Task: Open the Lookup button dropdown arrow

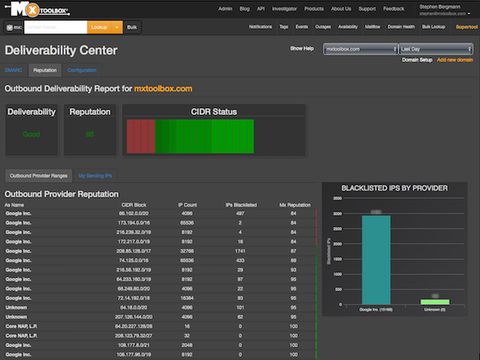Action: pos(117,27)
